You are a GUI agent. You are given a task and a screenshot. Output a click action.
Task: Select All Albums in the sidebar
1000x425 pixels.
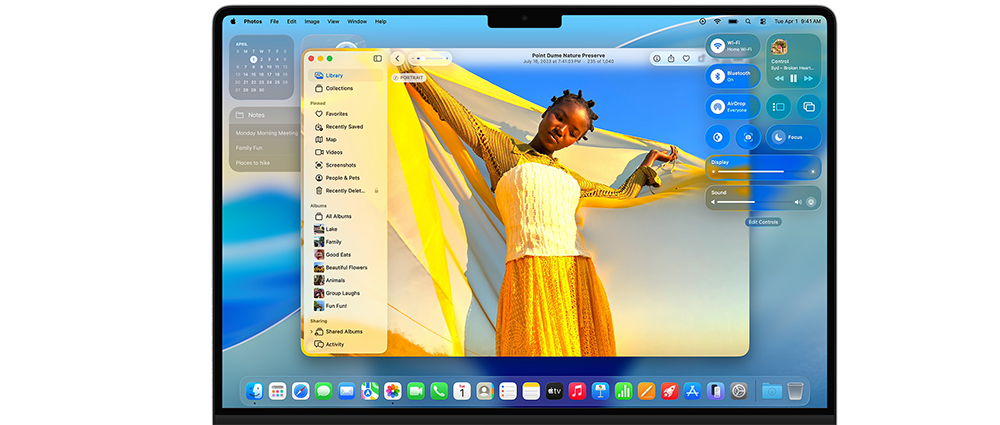click(x=346, y=216)
